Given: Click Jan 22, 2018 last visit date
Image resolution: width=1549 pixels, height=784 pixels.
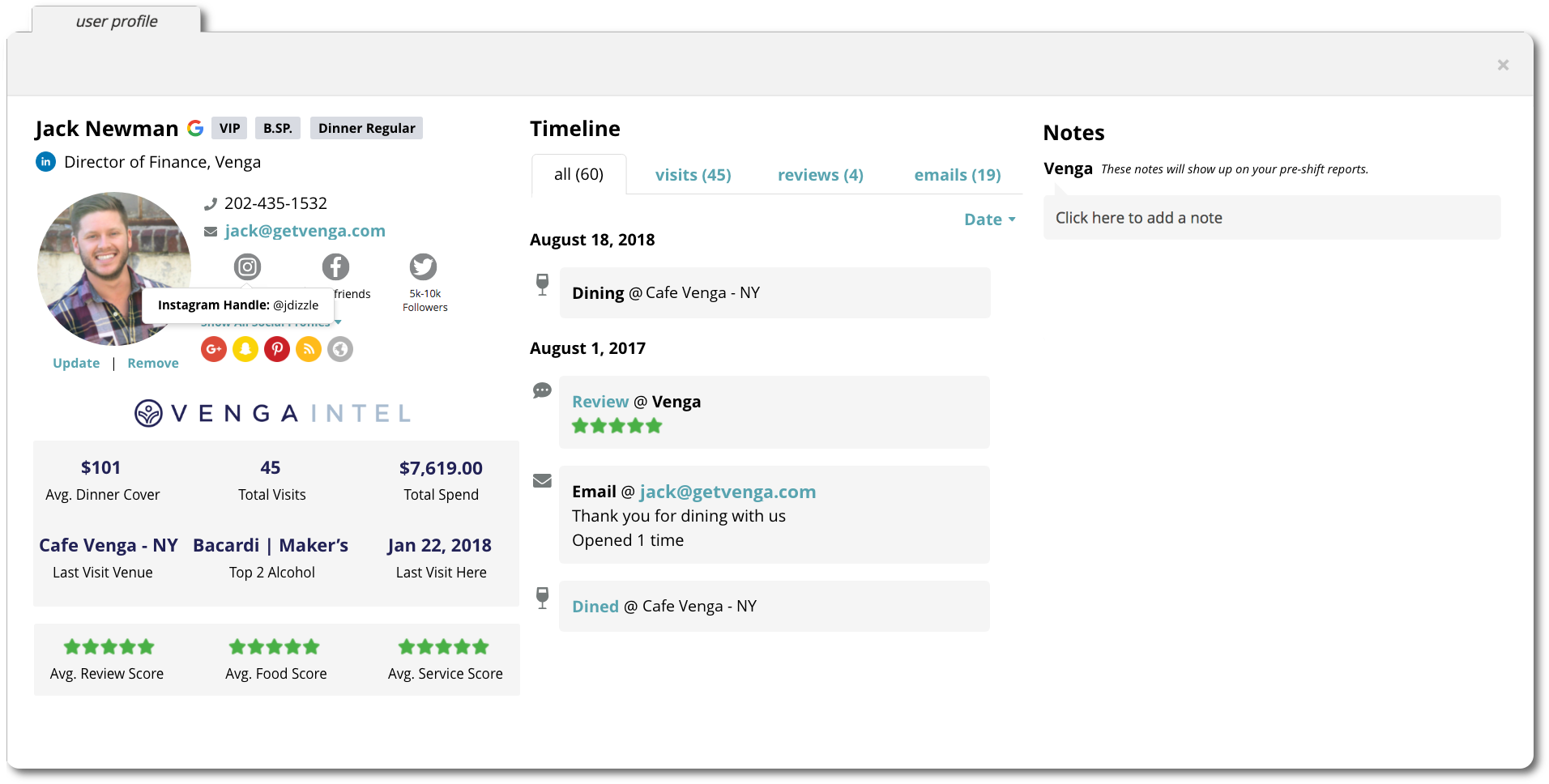Looking at the screenshot, I should tap(439, 545).
